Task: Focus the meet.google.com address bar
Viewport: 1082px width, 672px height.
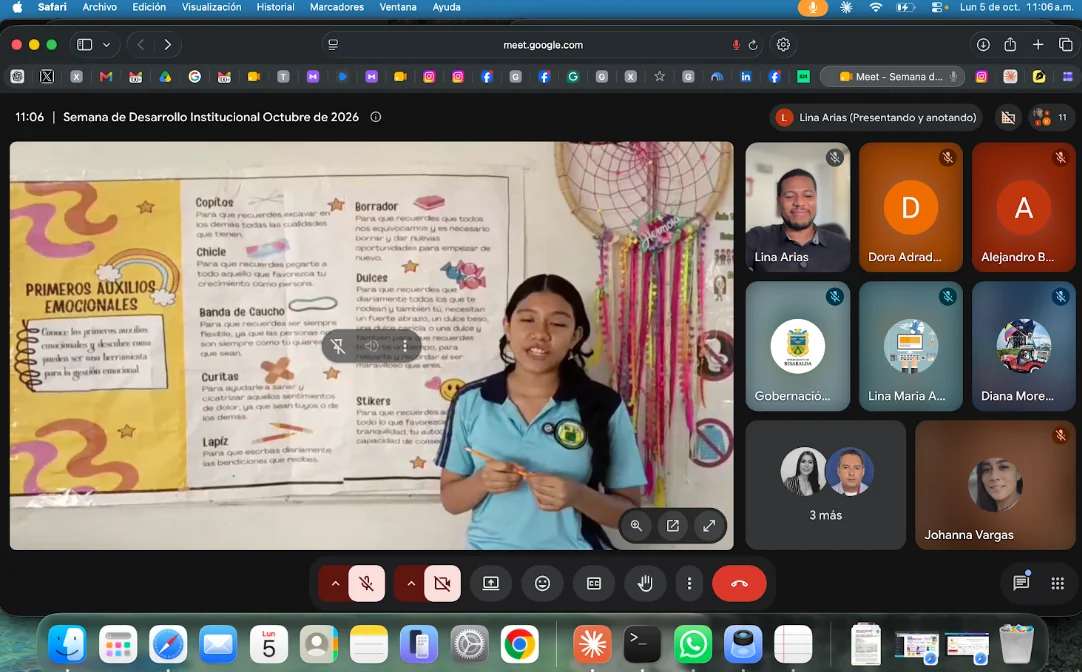Action: click(x=542, y=45)
